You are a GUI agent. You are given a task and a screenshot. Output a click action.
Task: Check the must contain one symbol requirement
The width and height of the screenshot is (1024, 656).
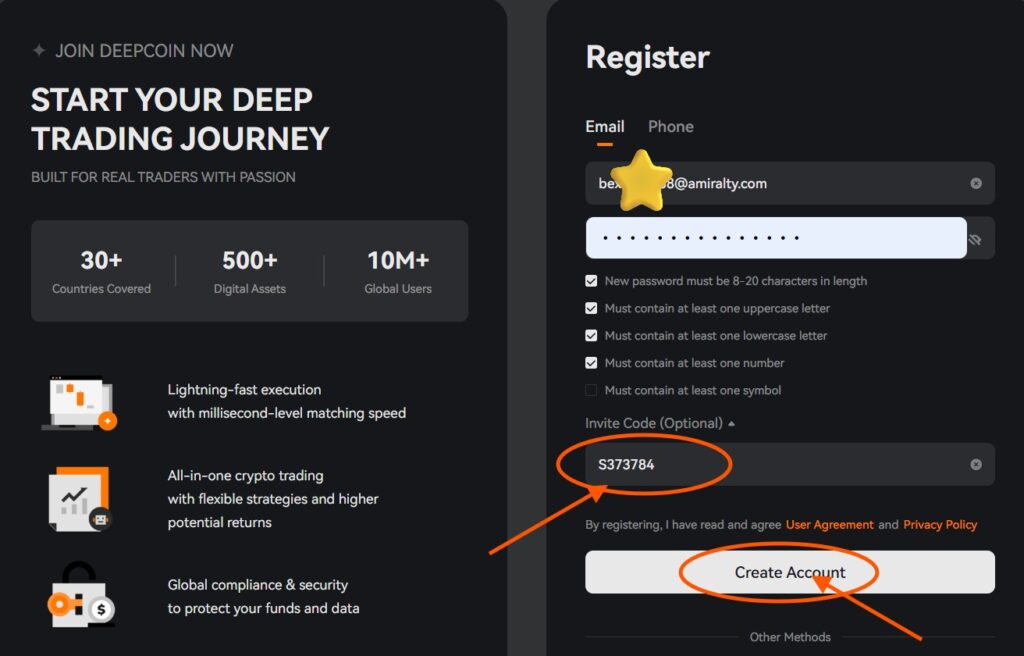(591, 390)
